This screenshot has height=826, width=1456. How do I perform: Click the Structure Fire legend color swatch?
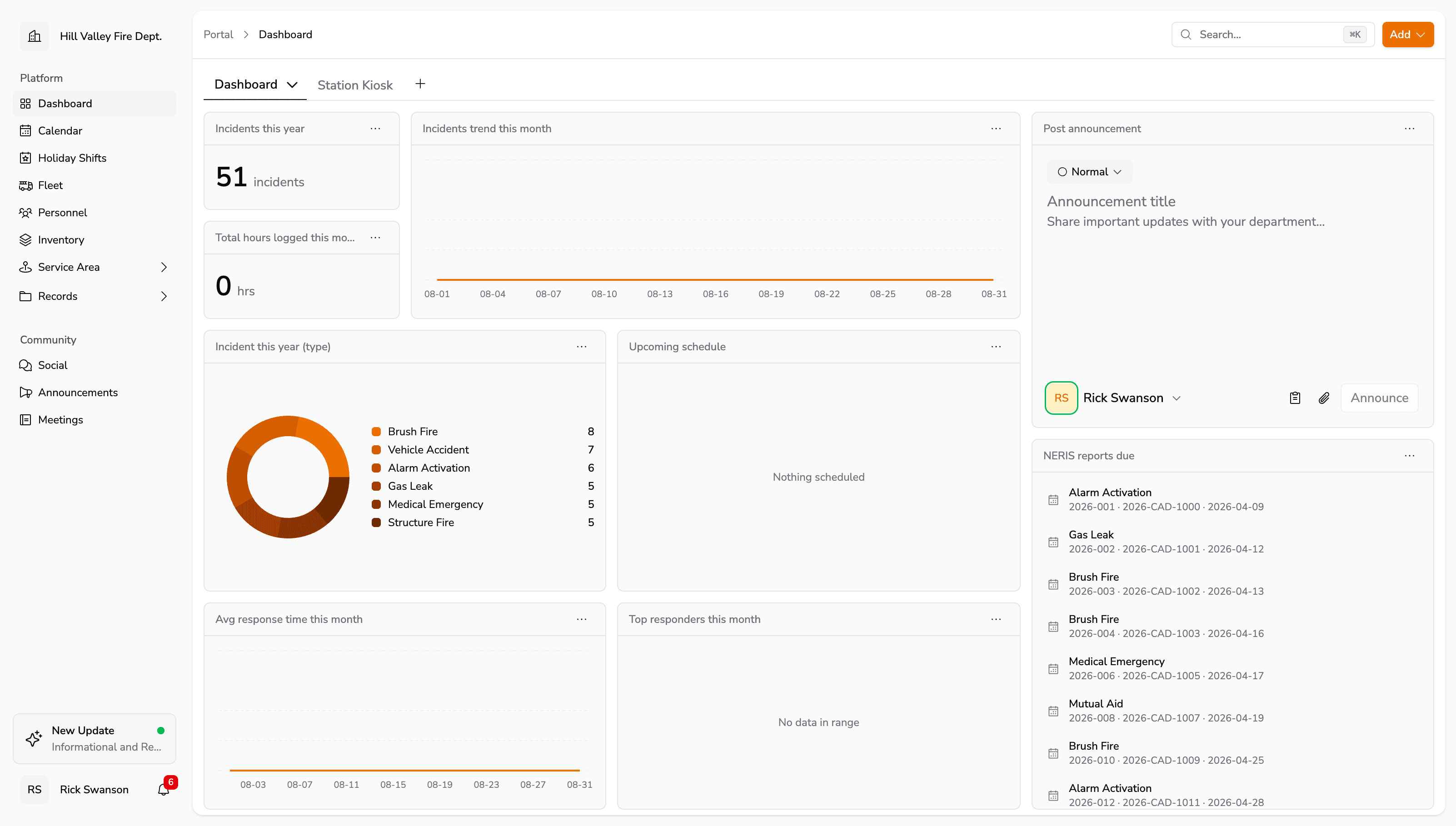pos(376,522)
